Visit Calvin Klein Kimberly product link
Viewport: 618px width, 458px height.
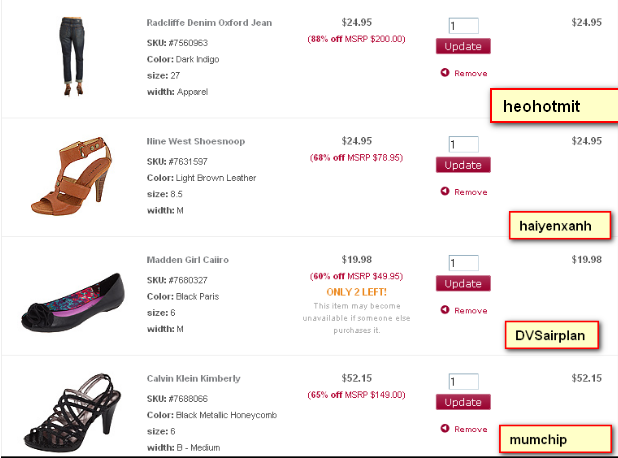click(x=193, y=379)
